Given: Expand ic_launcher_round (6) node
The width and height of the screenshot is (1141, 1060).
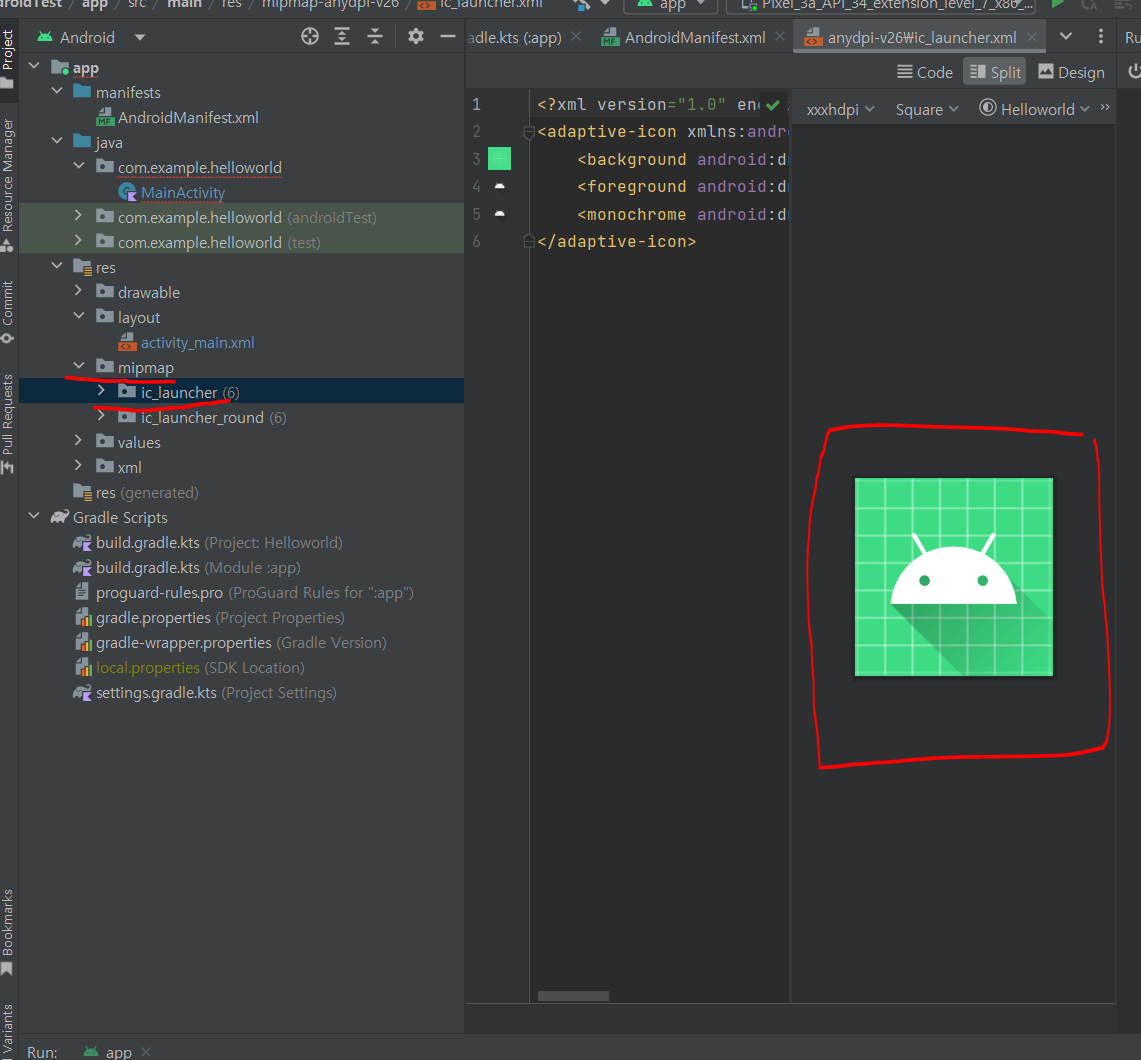Looking at the screenshot, I should point(101,416).
